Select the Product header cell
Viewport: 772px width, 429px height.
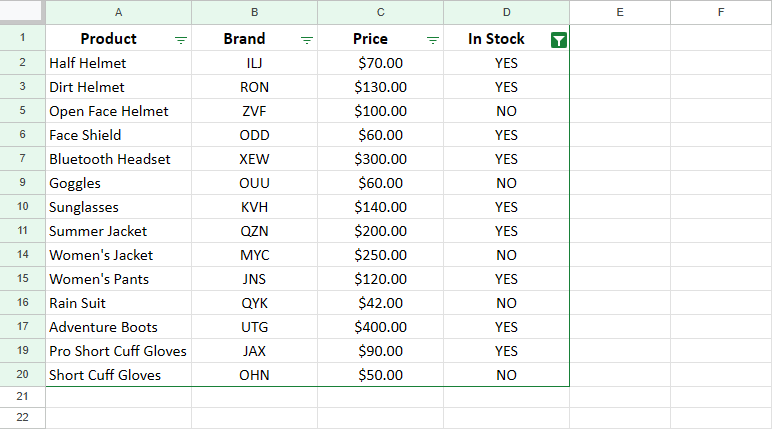(x=108, y=39)
